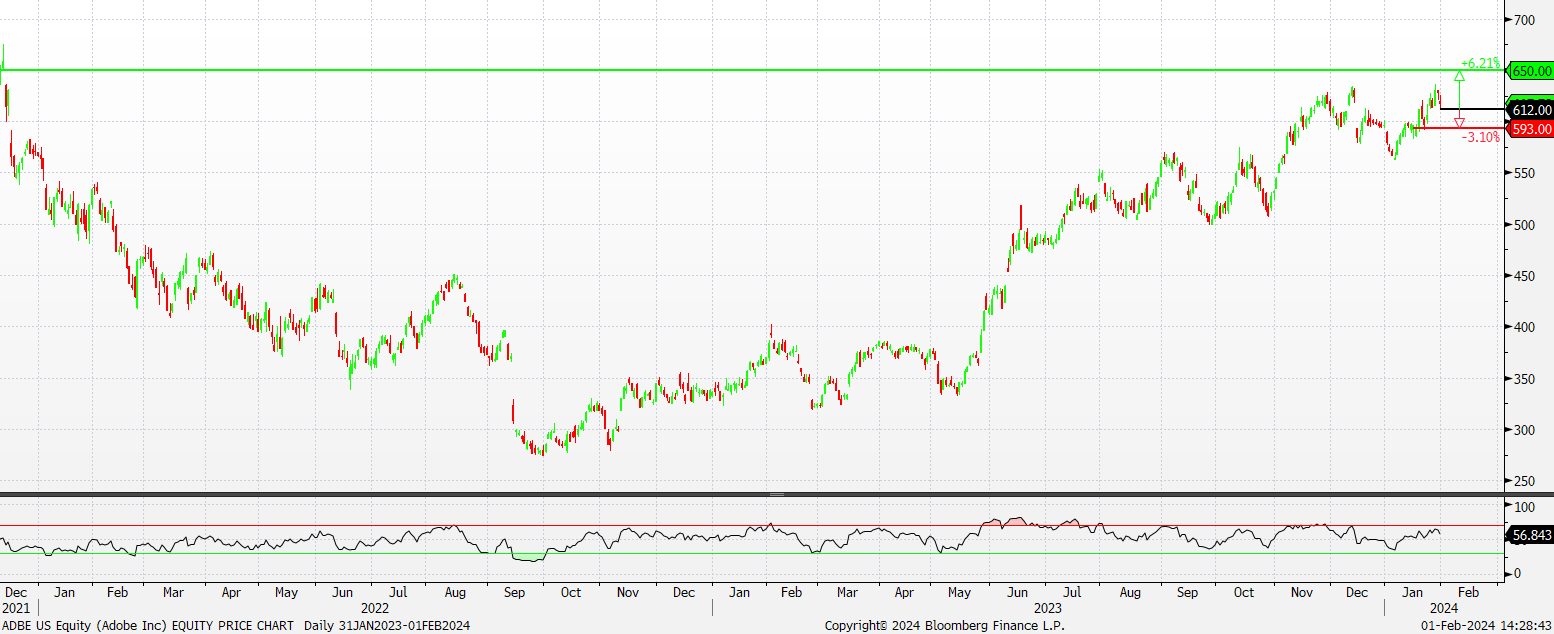Select the black horizontal line at 612
The height and width of the screenshot is (634, 1554).
(x=1470, y=108)
